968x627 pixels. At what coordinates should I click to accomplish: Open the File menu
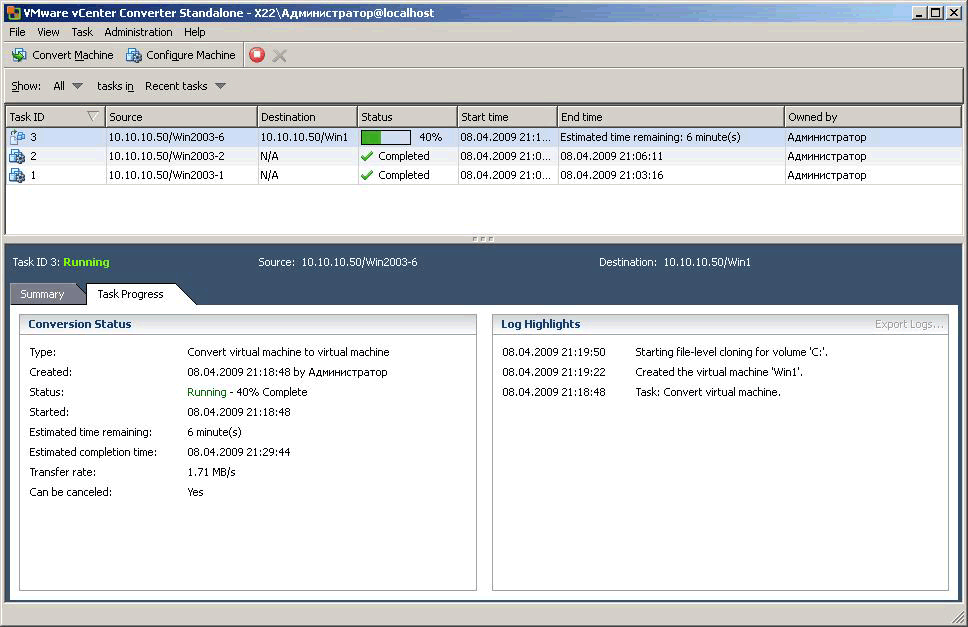[x=17, y=32]
